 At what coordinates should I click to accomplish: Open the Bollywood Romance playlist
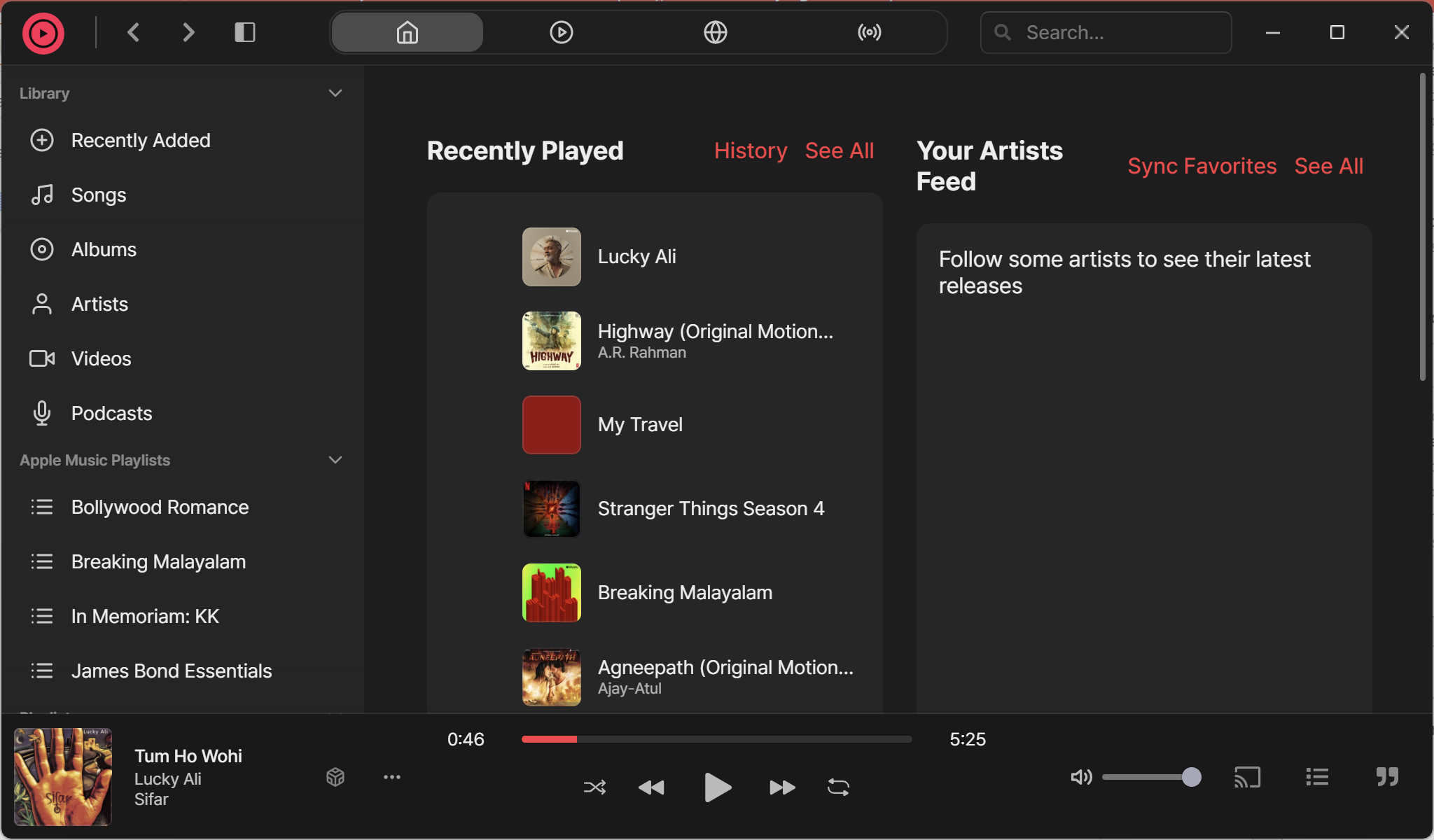click(160, 507)
